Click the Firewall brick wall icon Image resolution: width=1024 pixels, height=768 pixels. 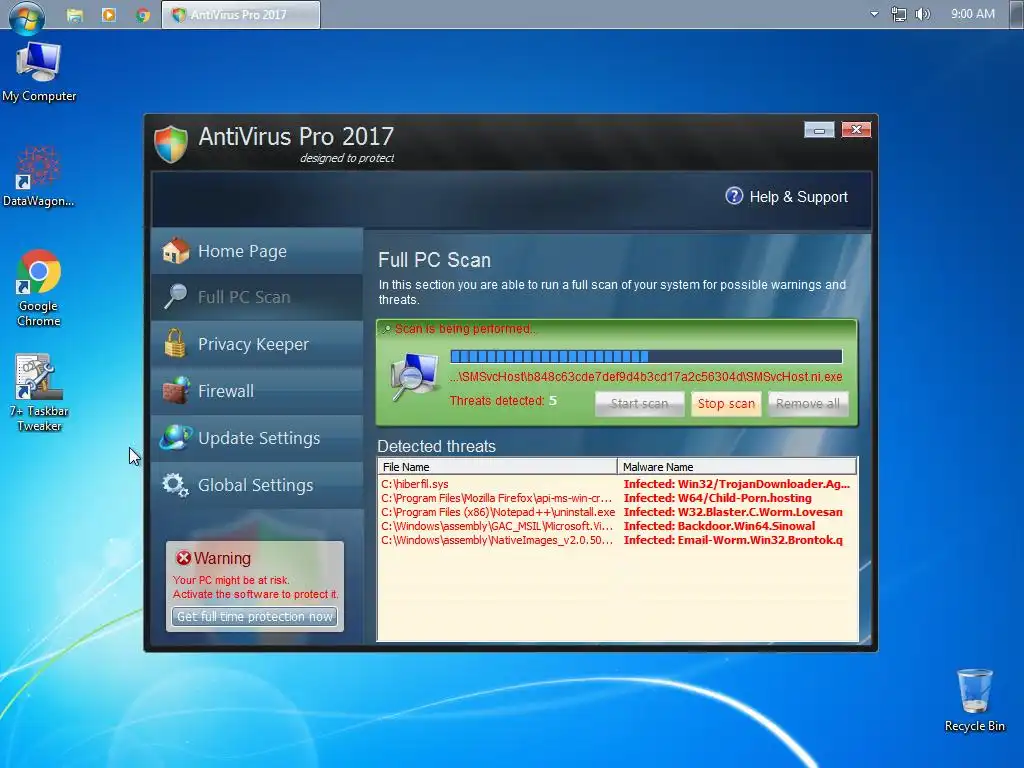click(x=176, y=390)
